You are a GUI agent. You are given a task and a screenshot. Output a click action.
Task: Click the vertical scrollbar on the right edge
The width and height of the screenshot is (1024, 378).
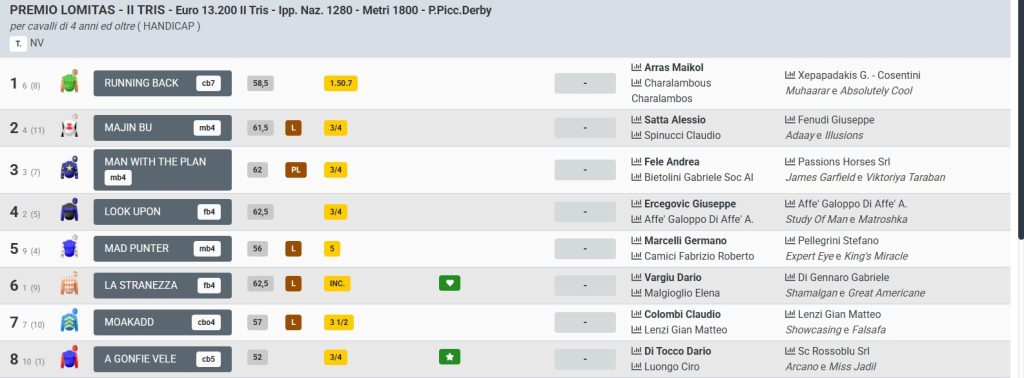tap(1018, 118)
